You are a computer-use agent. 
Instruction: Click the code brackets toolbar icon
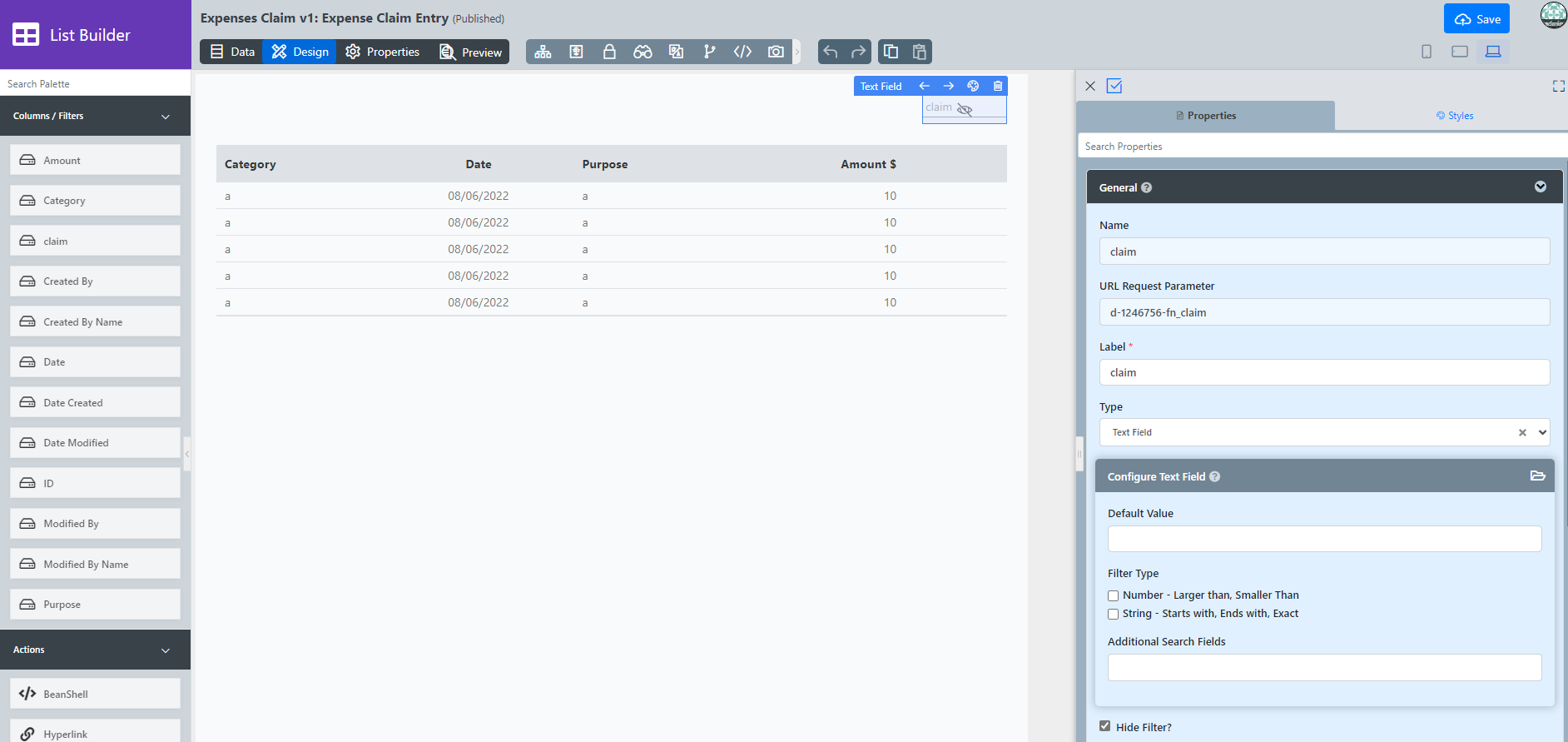[x=742, y=52]
